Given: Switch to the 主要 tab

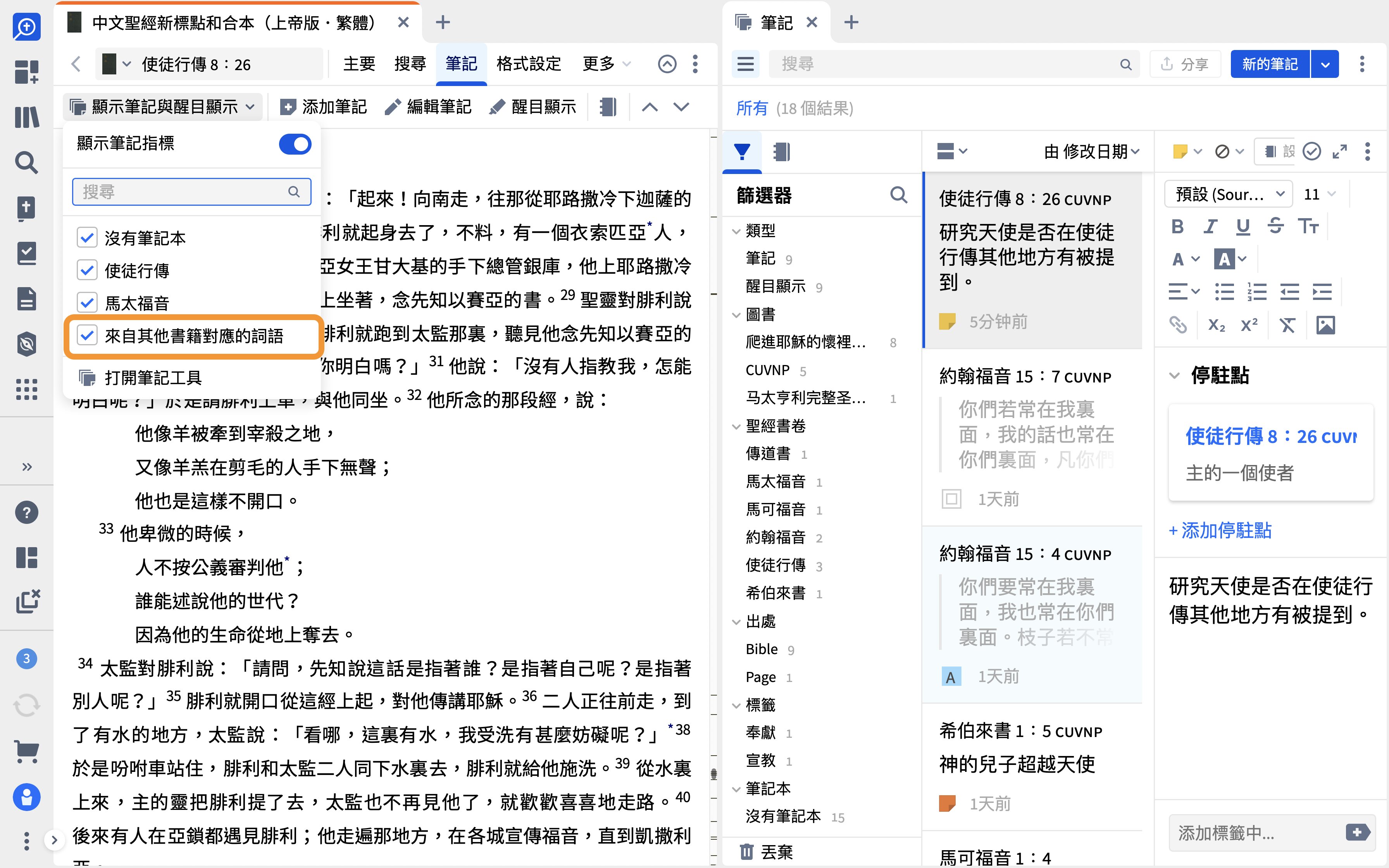Looking at the screenshot, I should click(359, 64).
